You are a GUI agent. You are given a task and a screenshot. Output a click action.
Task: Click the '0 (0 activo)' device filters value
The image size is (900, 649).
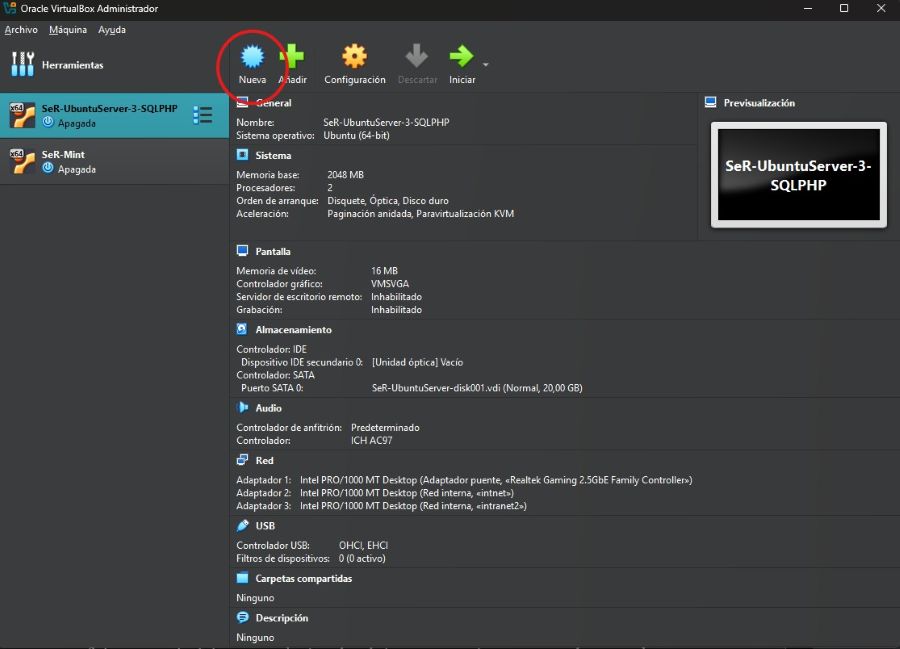[362, 559]
